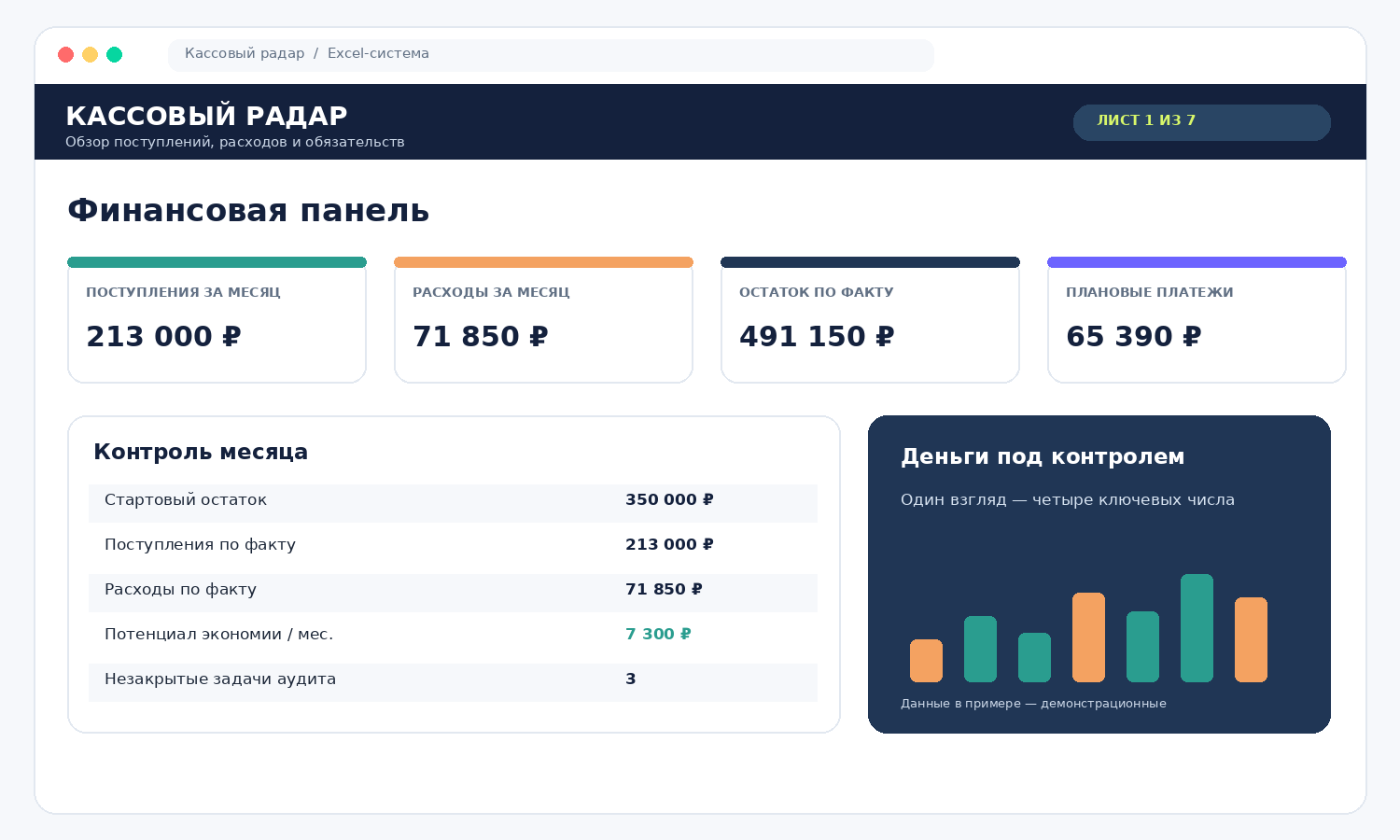1400x840 pixels.
Task: Select the text "Один взгляд — четыре ключевых числа"
Action: point(1068,500)
